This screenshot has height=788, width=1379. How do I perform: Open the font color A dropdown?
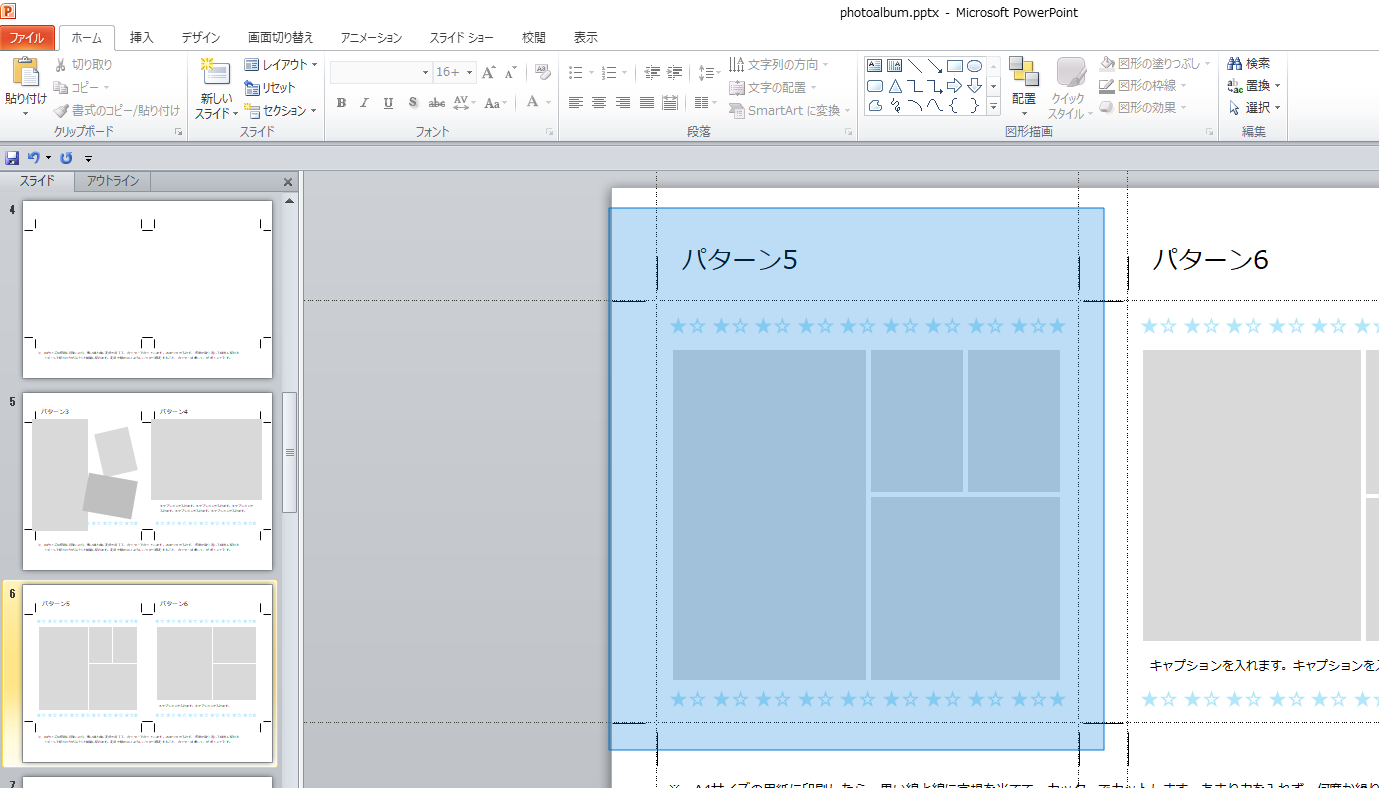[x=548, y=102]
